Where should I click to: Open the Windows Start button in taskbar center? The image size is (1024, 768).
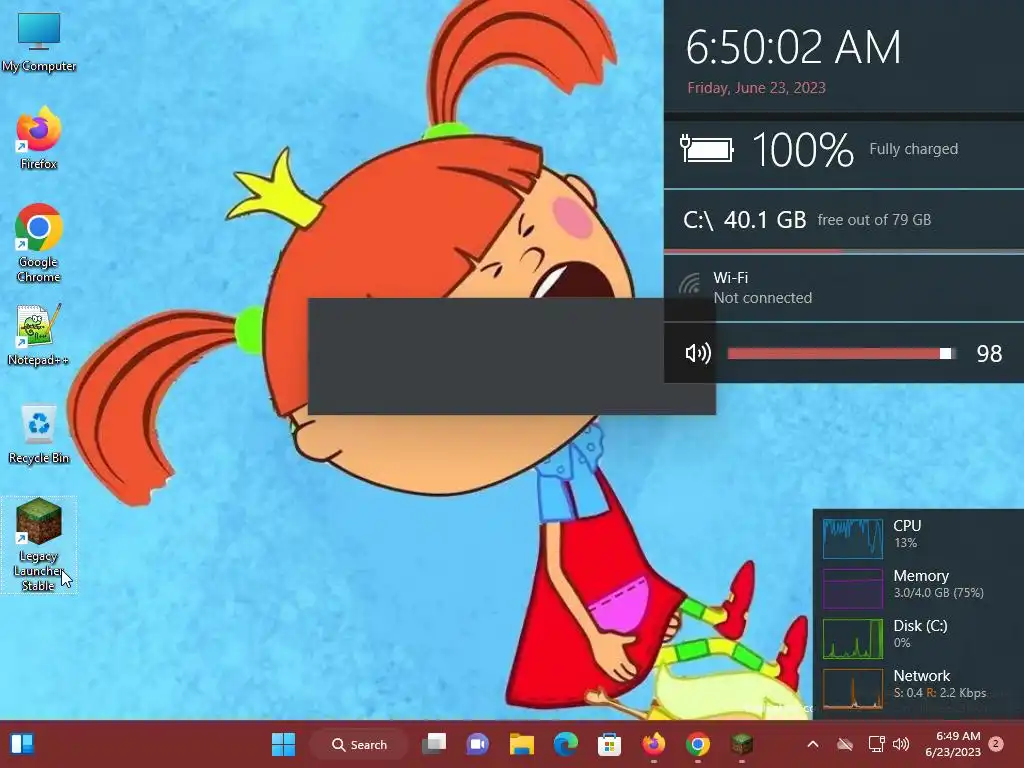pos(283,744)
